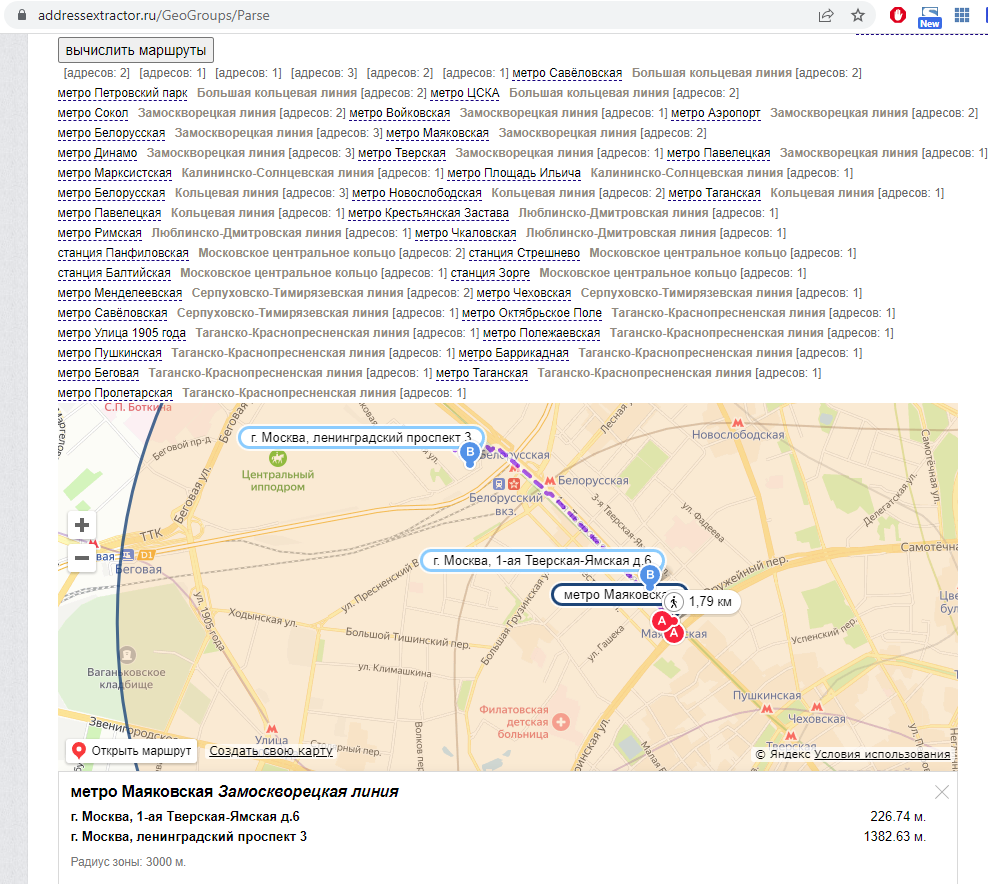Open the Условия использования link
988x884 pixels.
click(x=882, y=754)
